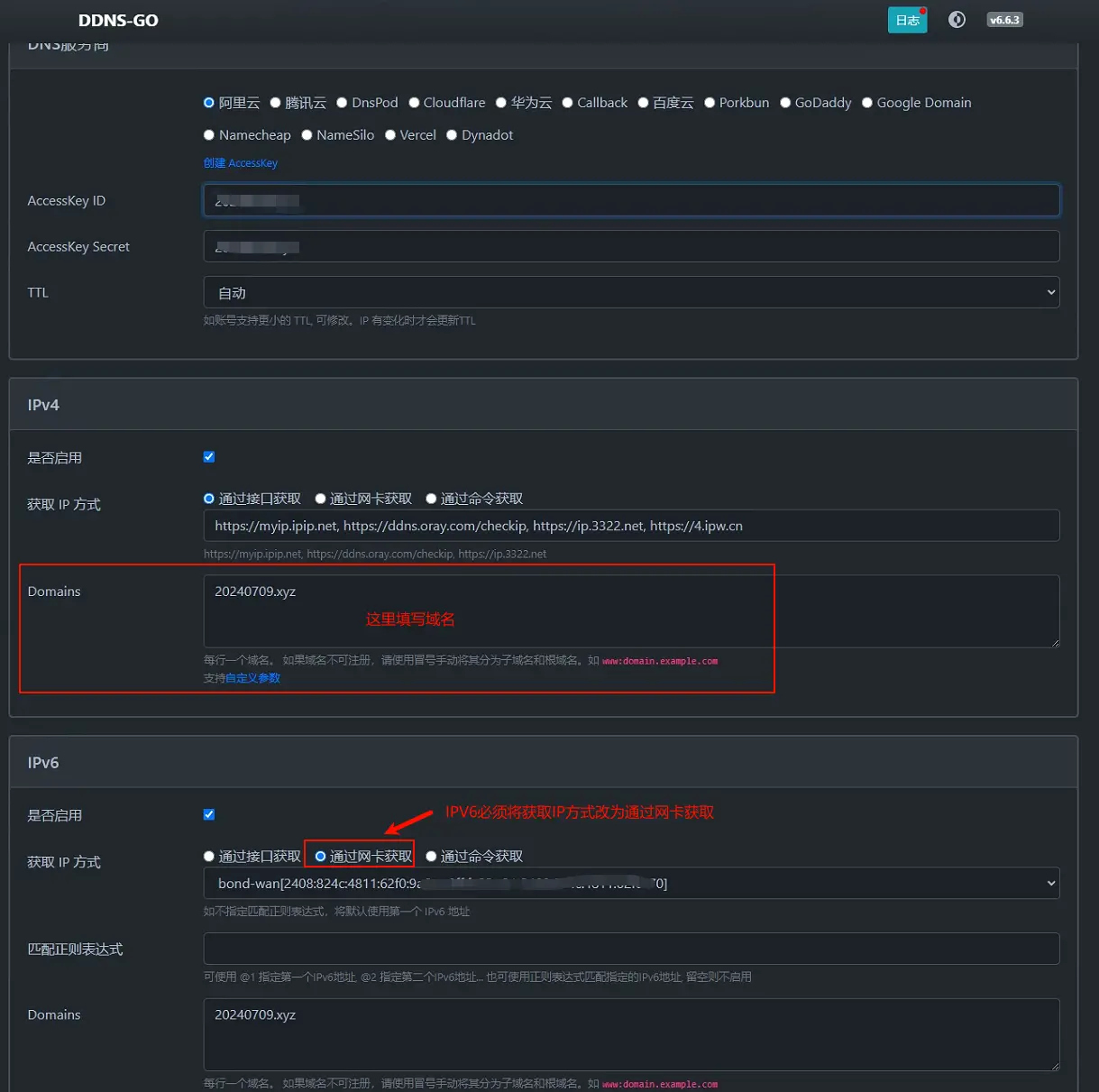Open the 创建 AccessKey link
This screenshot has width=1099, height=1092.
241,163
